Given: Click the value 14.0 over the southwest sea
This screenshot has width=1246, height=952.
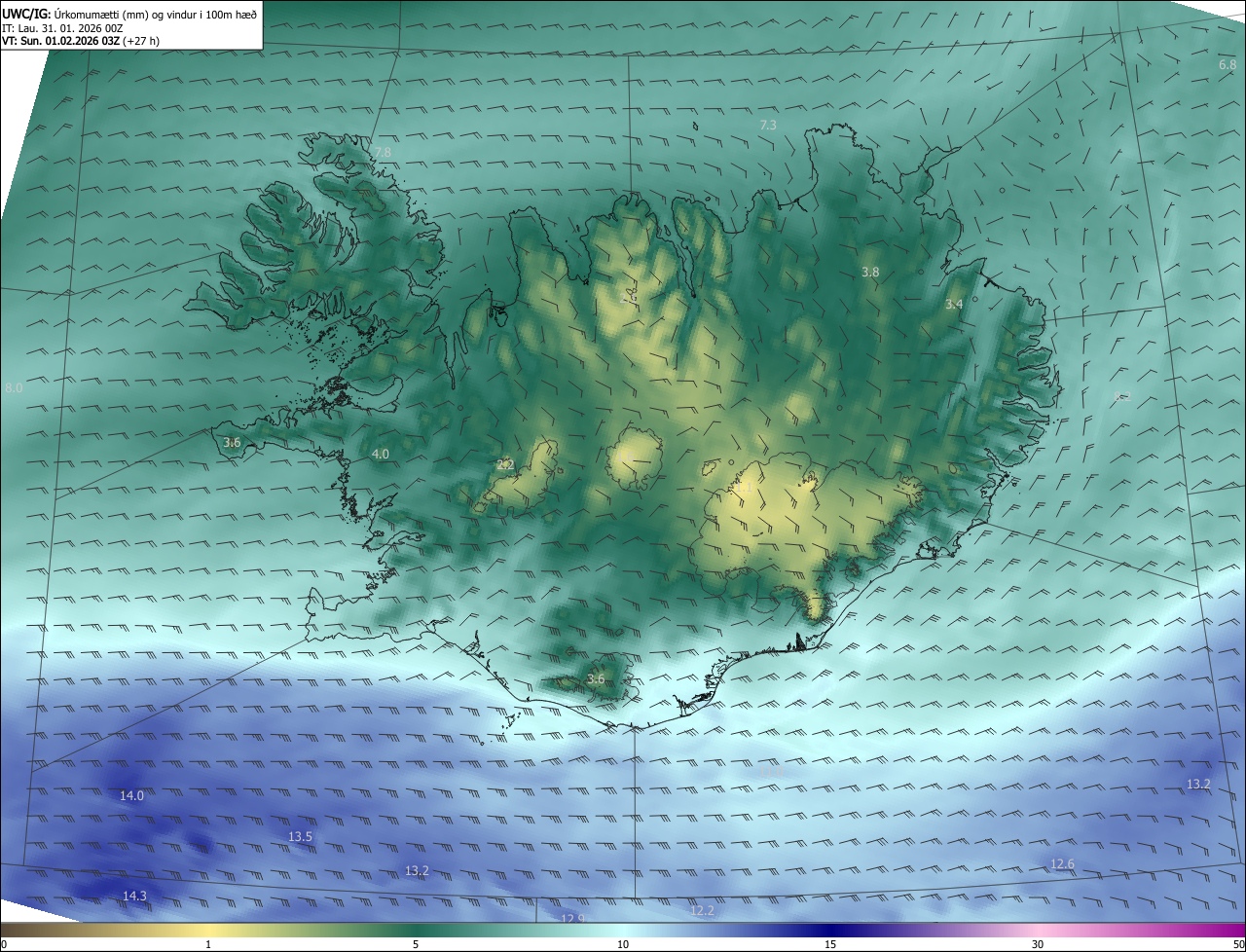Looking at the screenshot, I should point(131,796).
